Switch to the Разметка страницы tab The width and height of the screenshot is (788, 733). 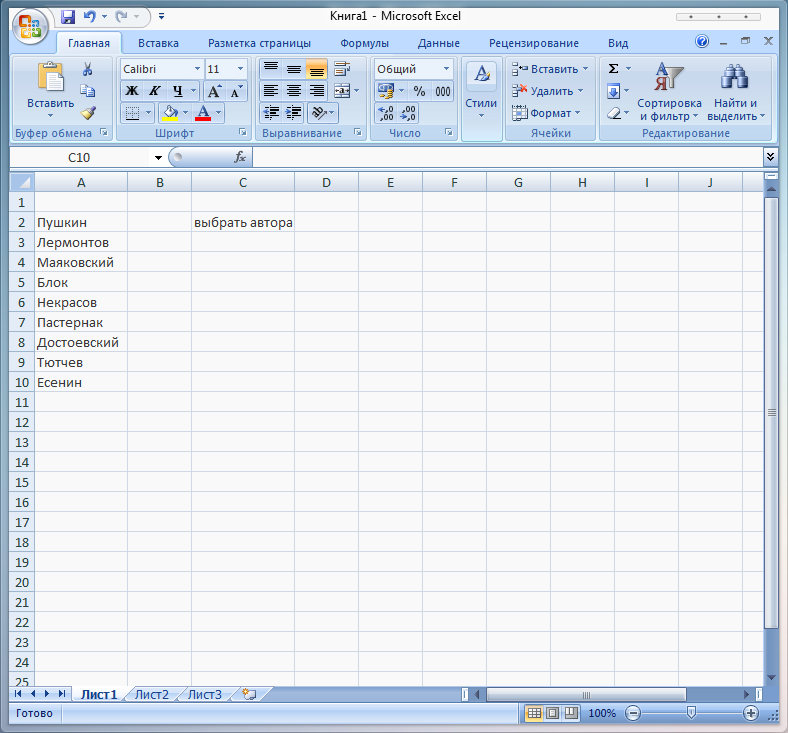[x=259, y=43]
